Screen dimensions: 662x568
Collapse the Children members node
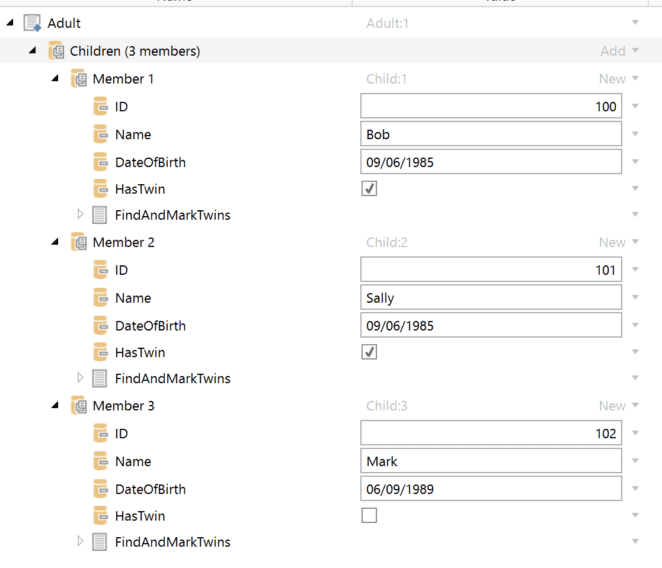pyautogui.click(x=33, y=51)
